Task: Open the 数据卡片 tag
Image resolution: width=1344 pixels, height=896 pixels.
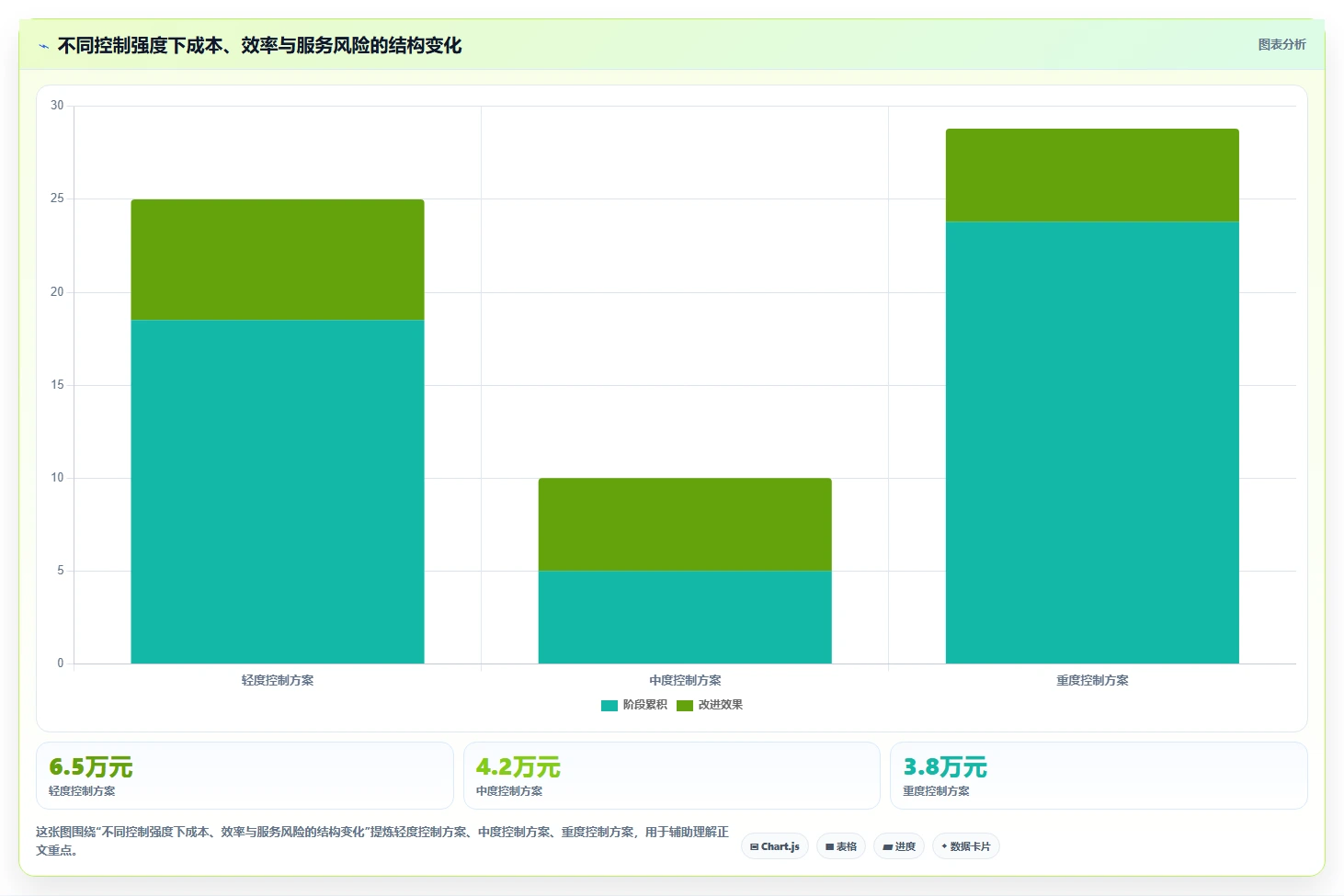Action: 966,846
